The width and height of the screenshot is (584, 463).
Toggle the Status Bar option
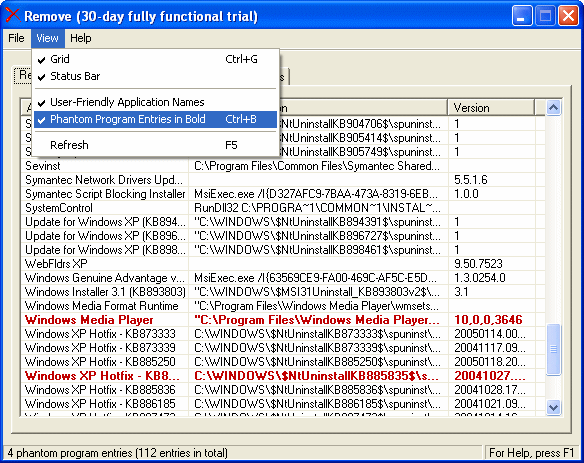click(x=155, y=76)
